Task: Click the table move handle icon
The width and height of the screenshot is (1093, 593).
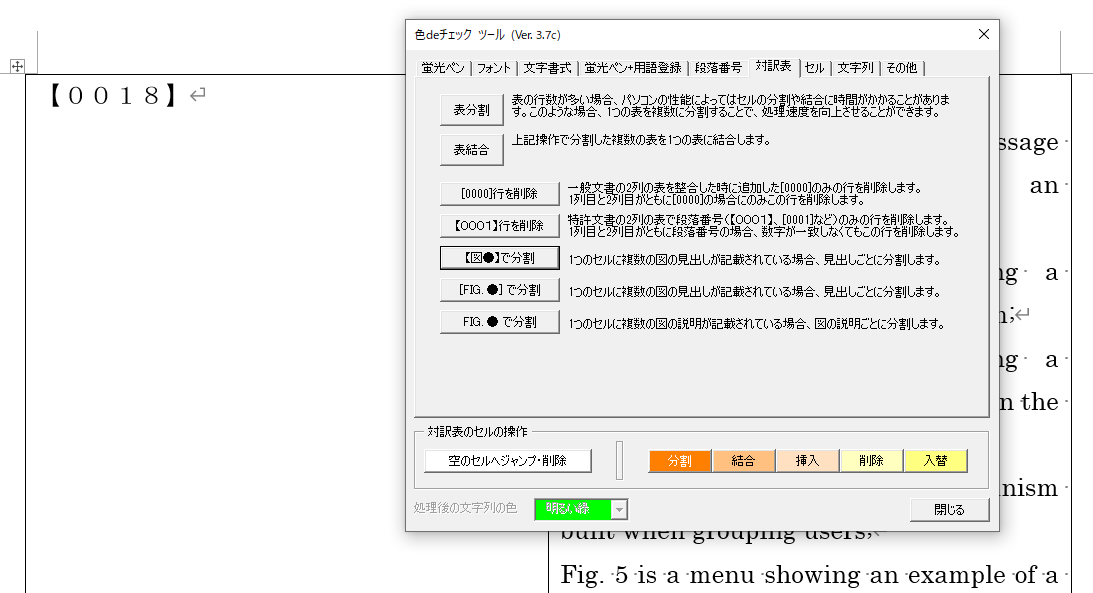Action: 17,66
